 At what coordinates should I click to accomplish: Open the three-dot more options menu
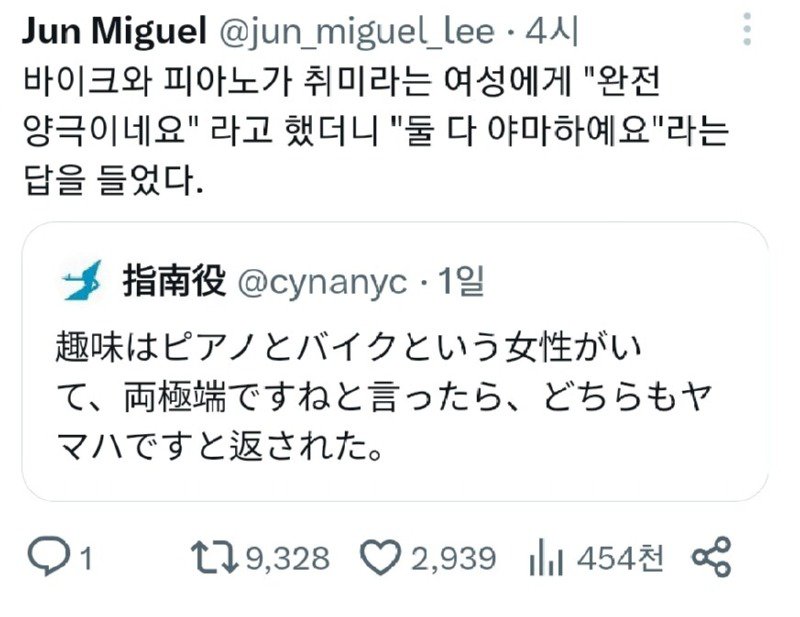pos(748,30)
